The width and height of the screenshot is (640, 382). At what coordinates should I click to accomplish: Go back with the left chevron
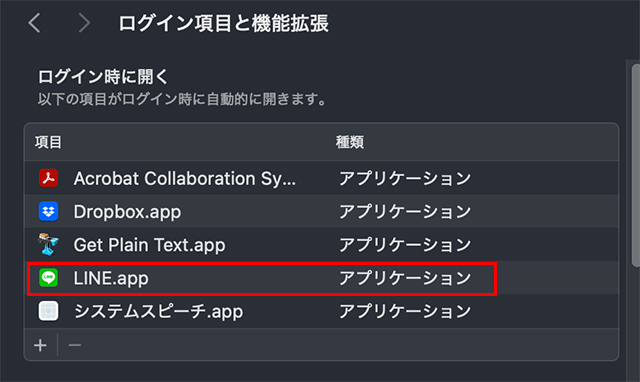click(x=34, y=23)
